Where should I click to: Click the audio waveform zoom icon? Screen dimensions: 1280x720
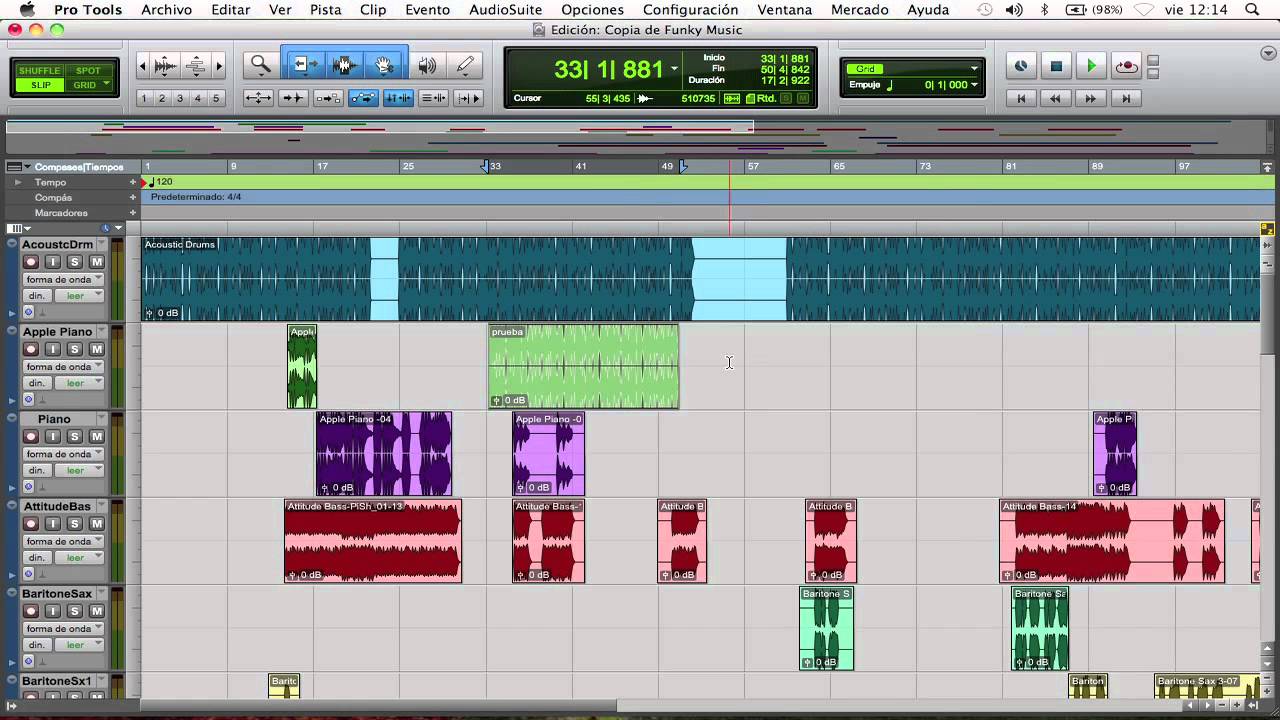[x=166, y=66]
